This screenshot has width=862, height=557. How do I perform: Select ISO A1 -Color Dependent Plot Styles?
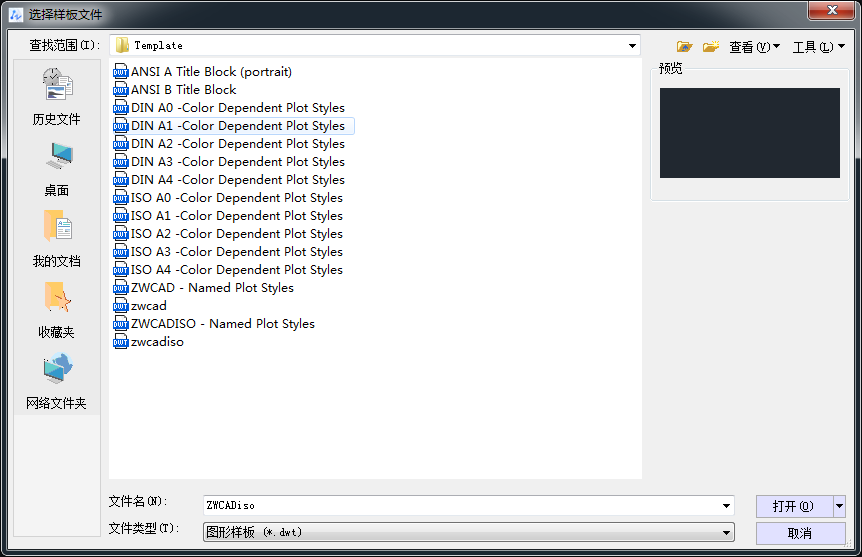point(237,216)
